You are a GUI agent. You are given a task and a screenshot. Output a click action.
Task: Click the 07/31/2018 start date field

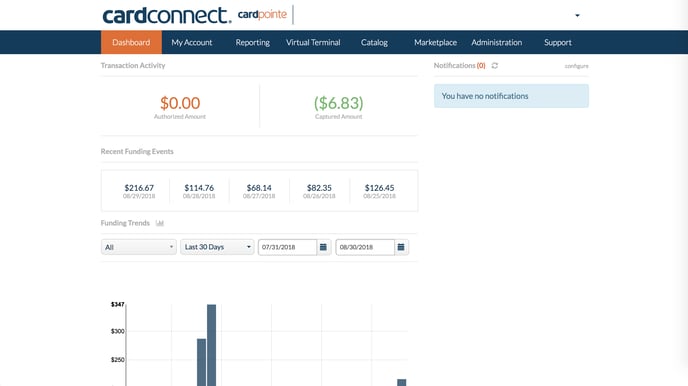[x=287, y=247]
